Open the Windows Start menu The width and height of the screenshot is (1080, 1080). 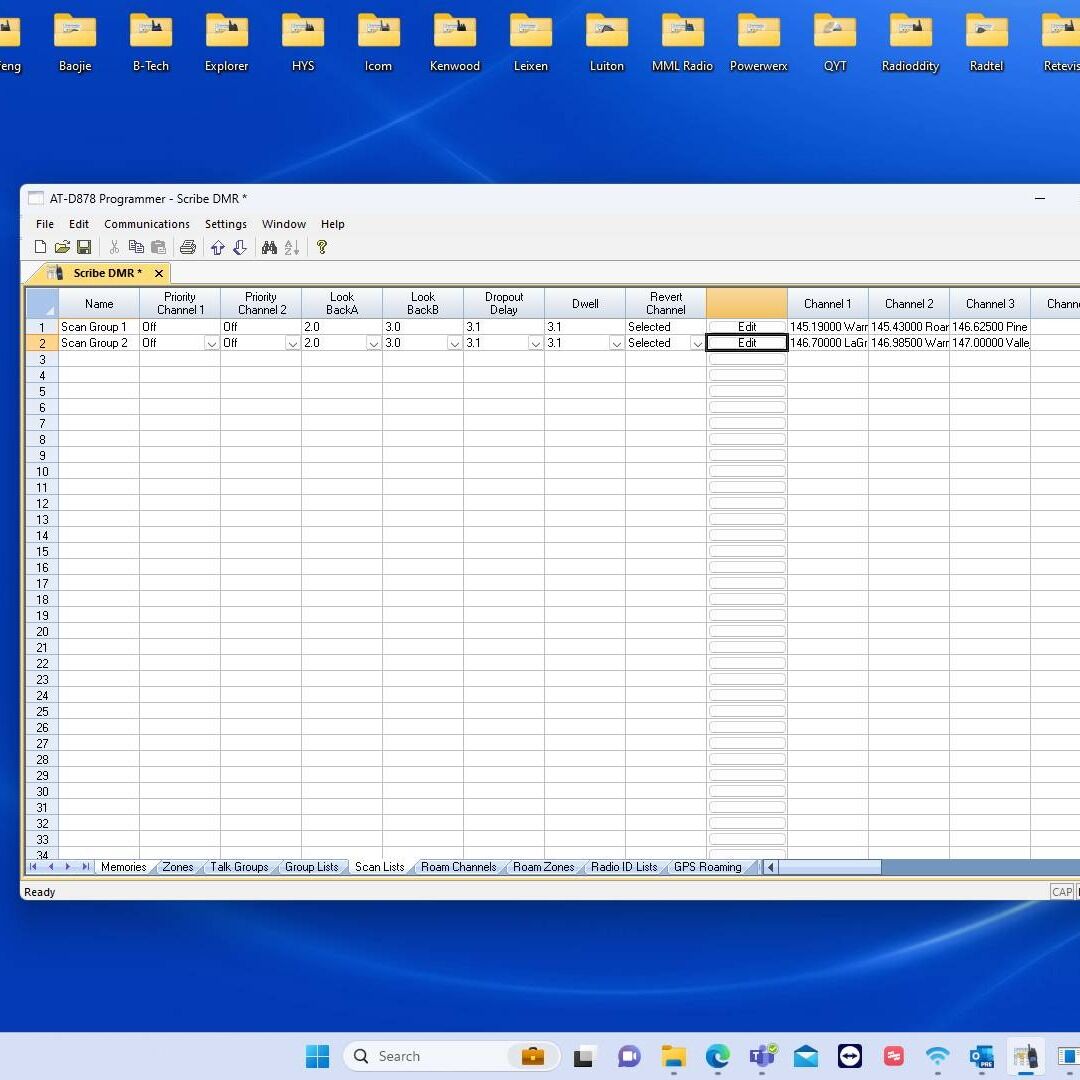pos(318,1056)
